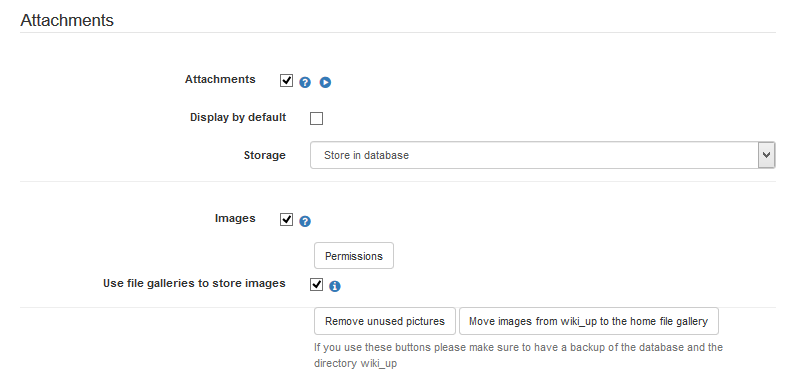Open the Storage dropdown
This screenshot has width=789, height=382.
tap(542, 155)
